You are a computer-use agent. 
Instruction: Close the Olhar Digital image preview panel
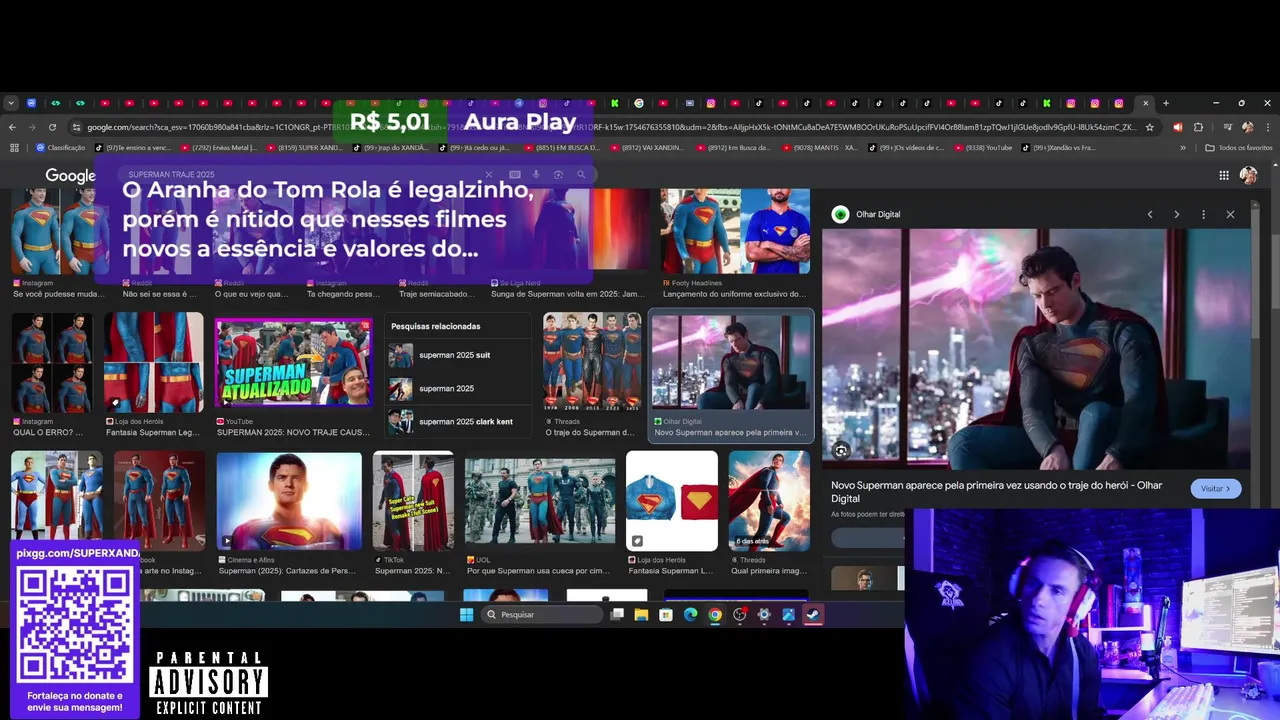pos(1230,214)
